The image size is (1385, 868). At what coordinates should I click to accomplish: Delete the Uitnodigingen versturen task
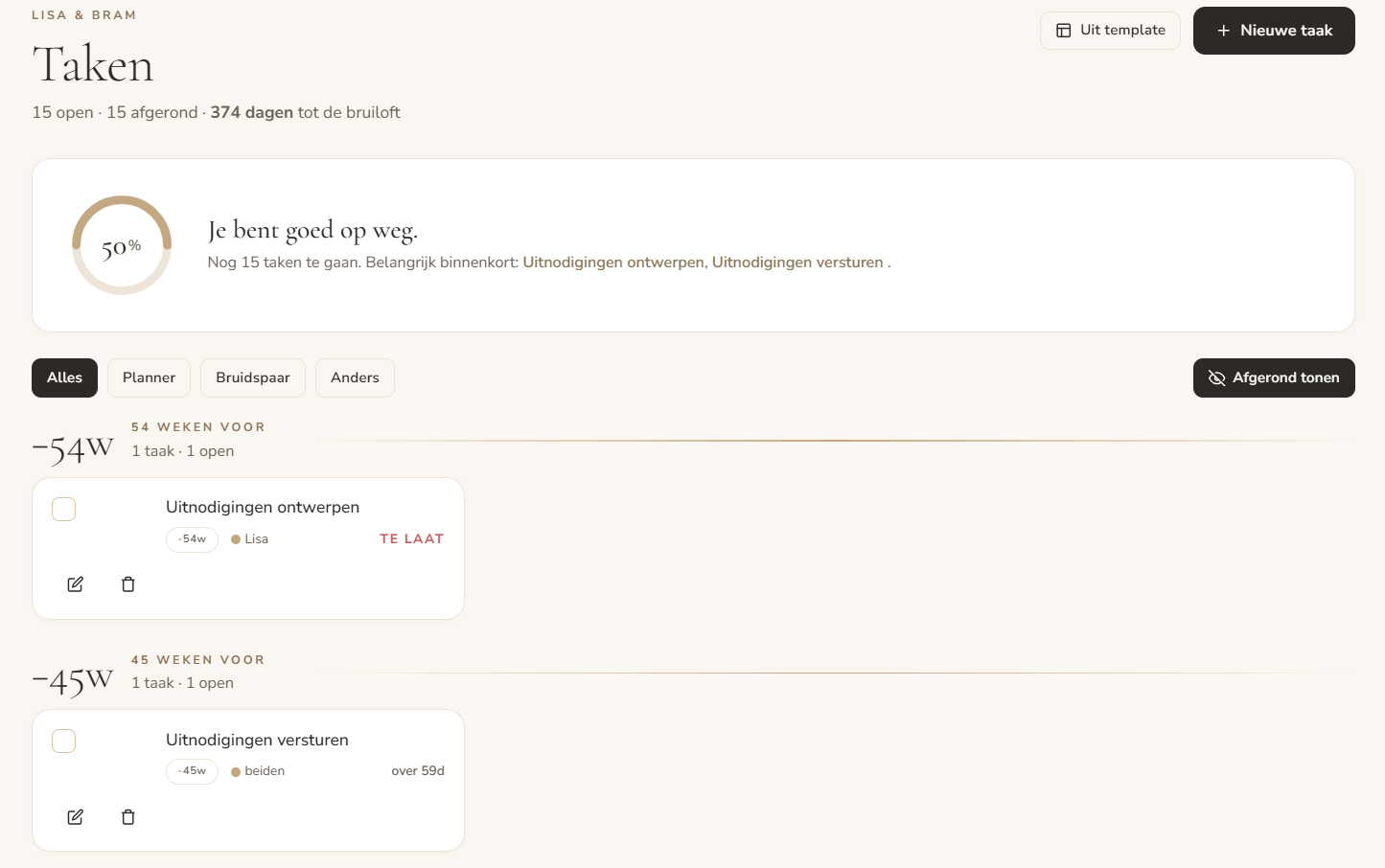click(128, 817)
